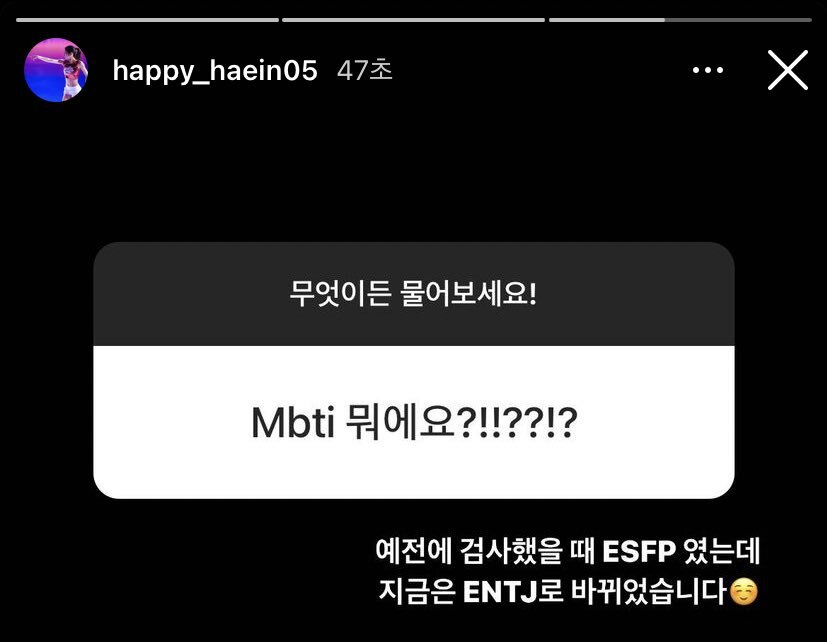Click filled part of third progress segment
This screenshot has width=827, height=642.
(x=607, y=20)
